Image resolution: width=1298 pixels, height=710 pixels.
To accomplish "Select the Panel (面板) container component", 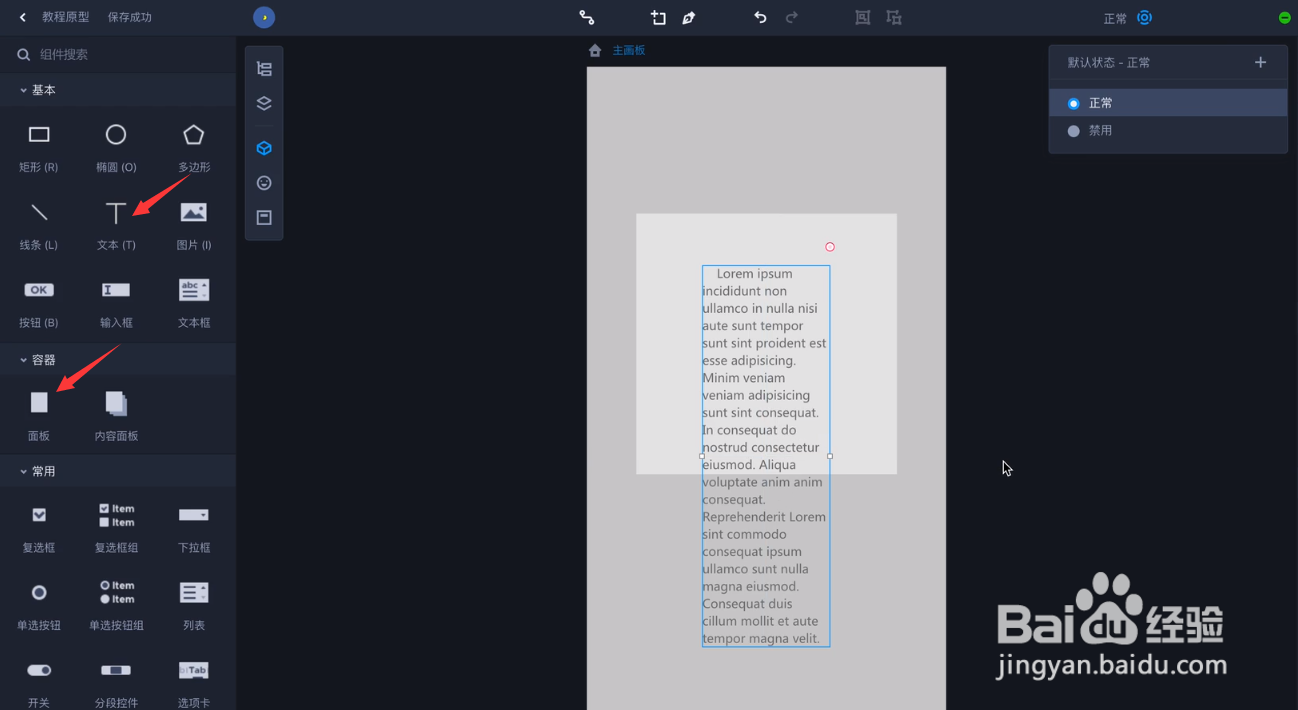I will 39,414.
